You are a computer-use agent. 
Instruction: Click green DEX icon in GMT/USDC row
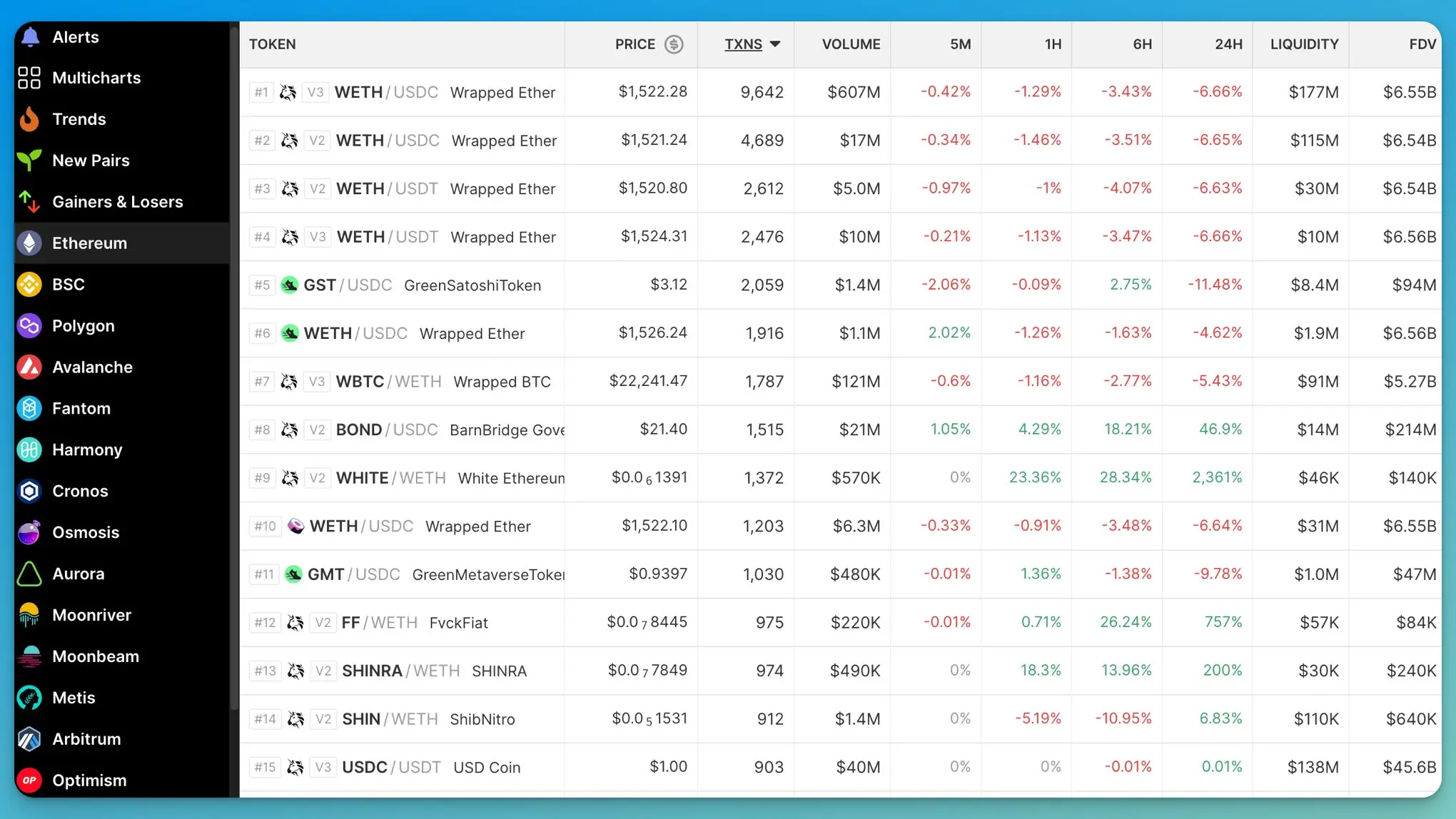coord(293,574)
